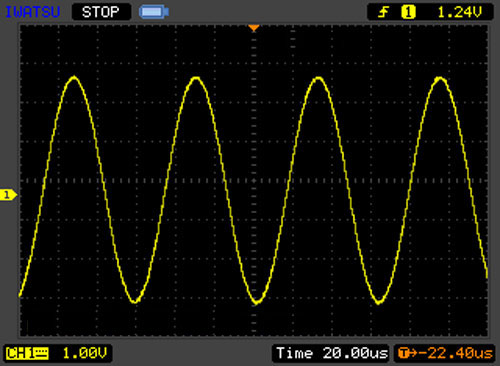Click the Time 20.00us timebase readout

click(x=332, y=353)
